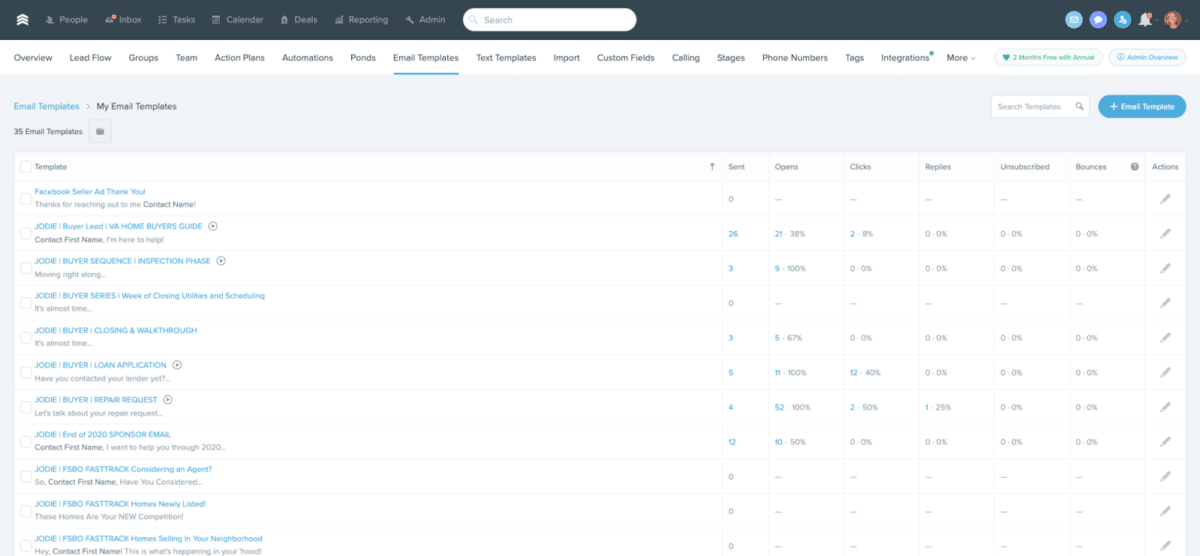Image resolution: width=1200 pixels, height=556 pixels.
Task: Open the user profile avatar menu
Action: (x=1174, y=19)
